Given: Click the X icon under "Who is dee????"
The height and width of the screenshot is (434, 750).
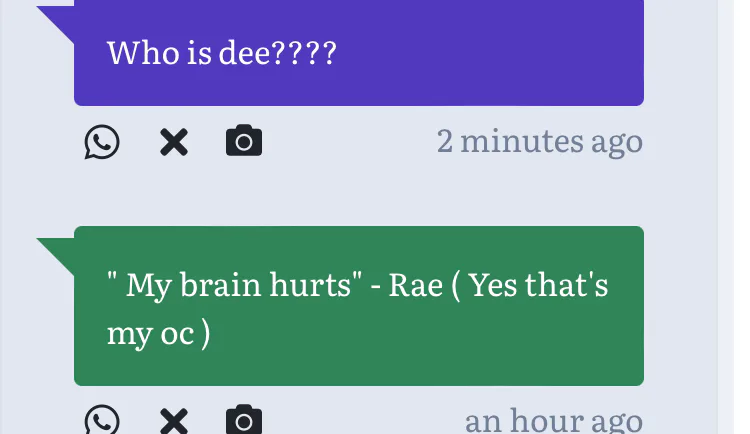Looking at the screenshot, I should 174,143.
